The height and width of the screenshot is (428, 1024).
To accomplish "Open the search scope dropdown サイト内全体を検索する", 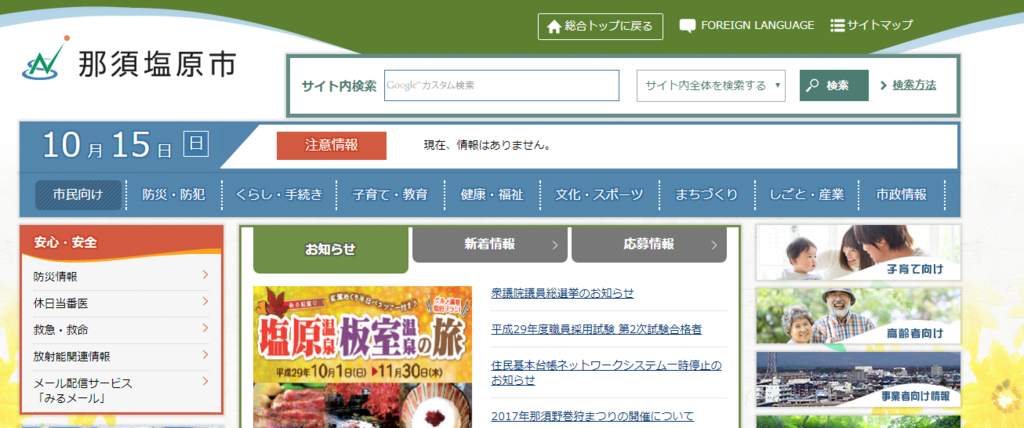I will pyautogui.click(x=711, y=86).
